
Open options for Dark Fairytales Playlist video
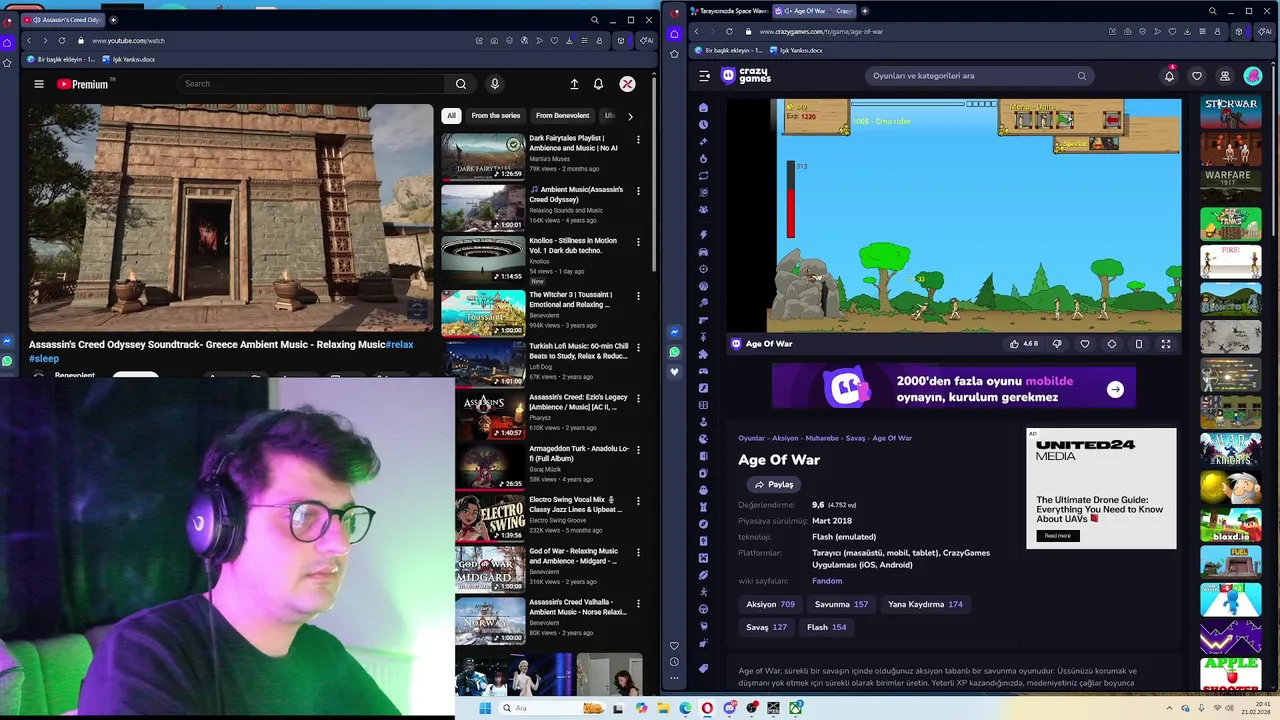pos(638,139)
